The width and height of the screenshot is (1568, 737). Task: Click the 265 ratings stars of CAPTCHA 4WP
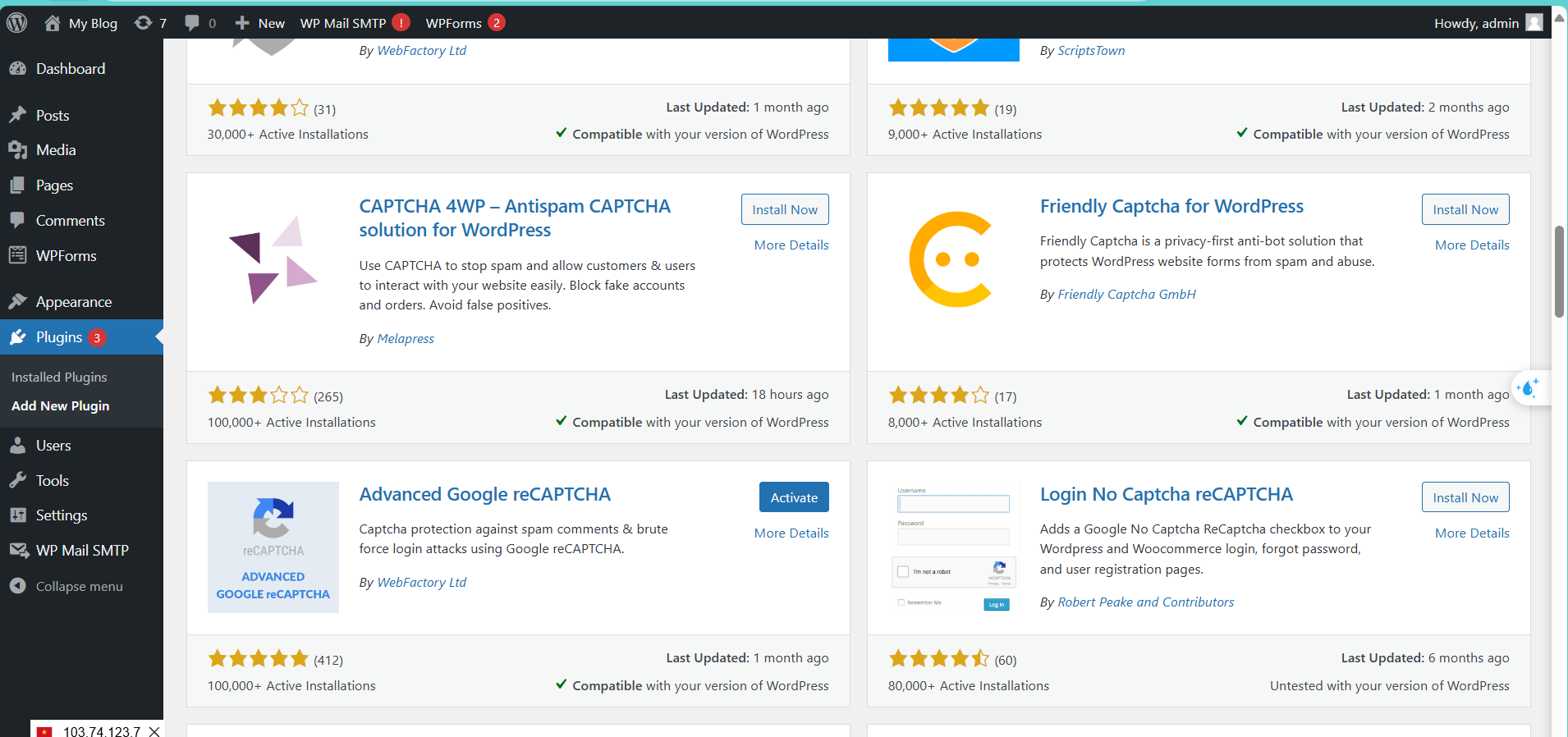tap(258, 396)
